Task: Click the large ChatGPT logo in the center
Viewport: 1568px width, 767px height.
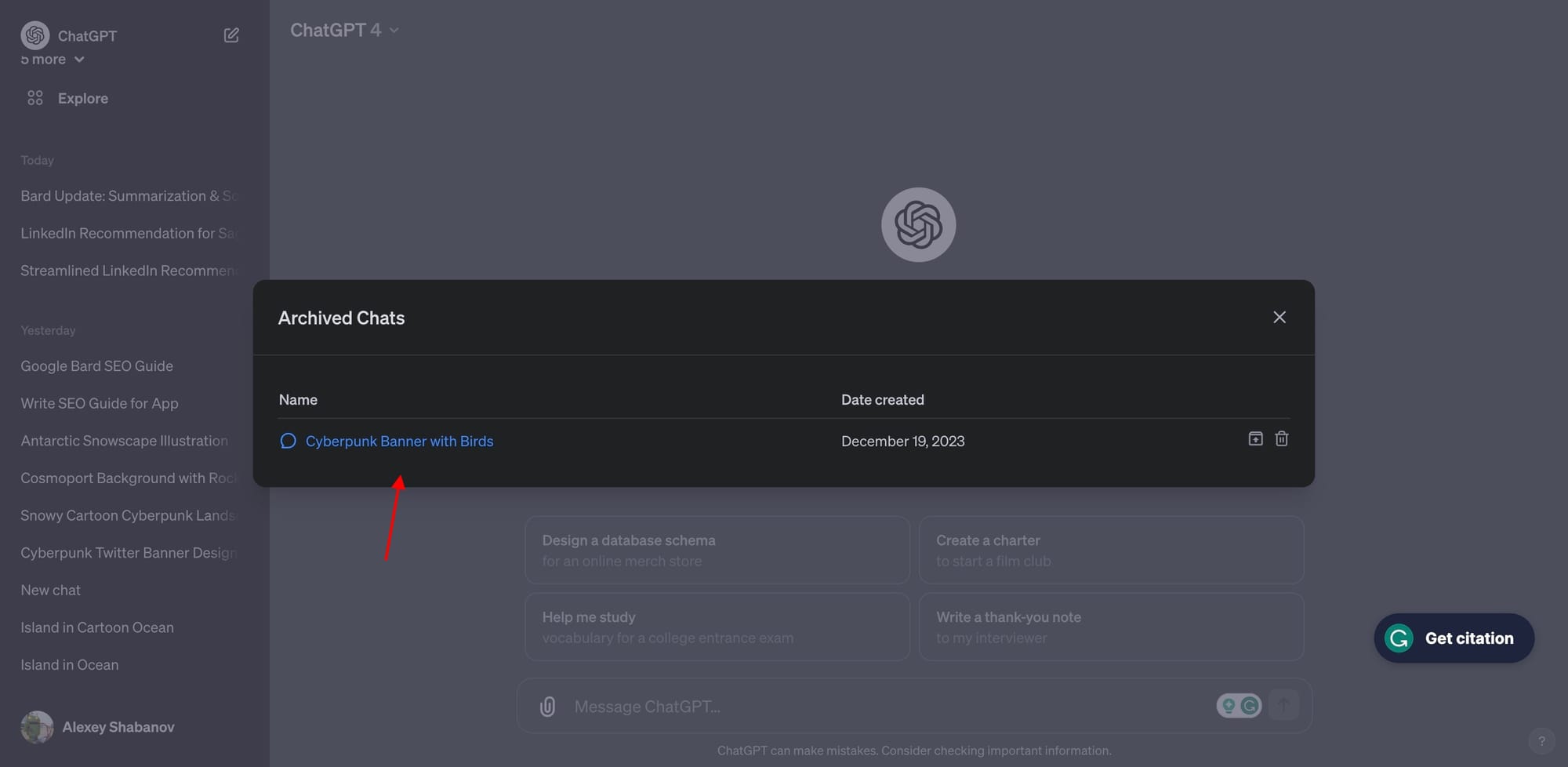Action: tap(919, 225)
